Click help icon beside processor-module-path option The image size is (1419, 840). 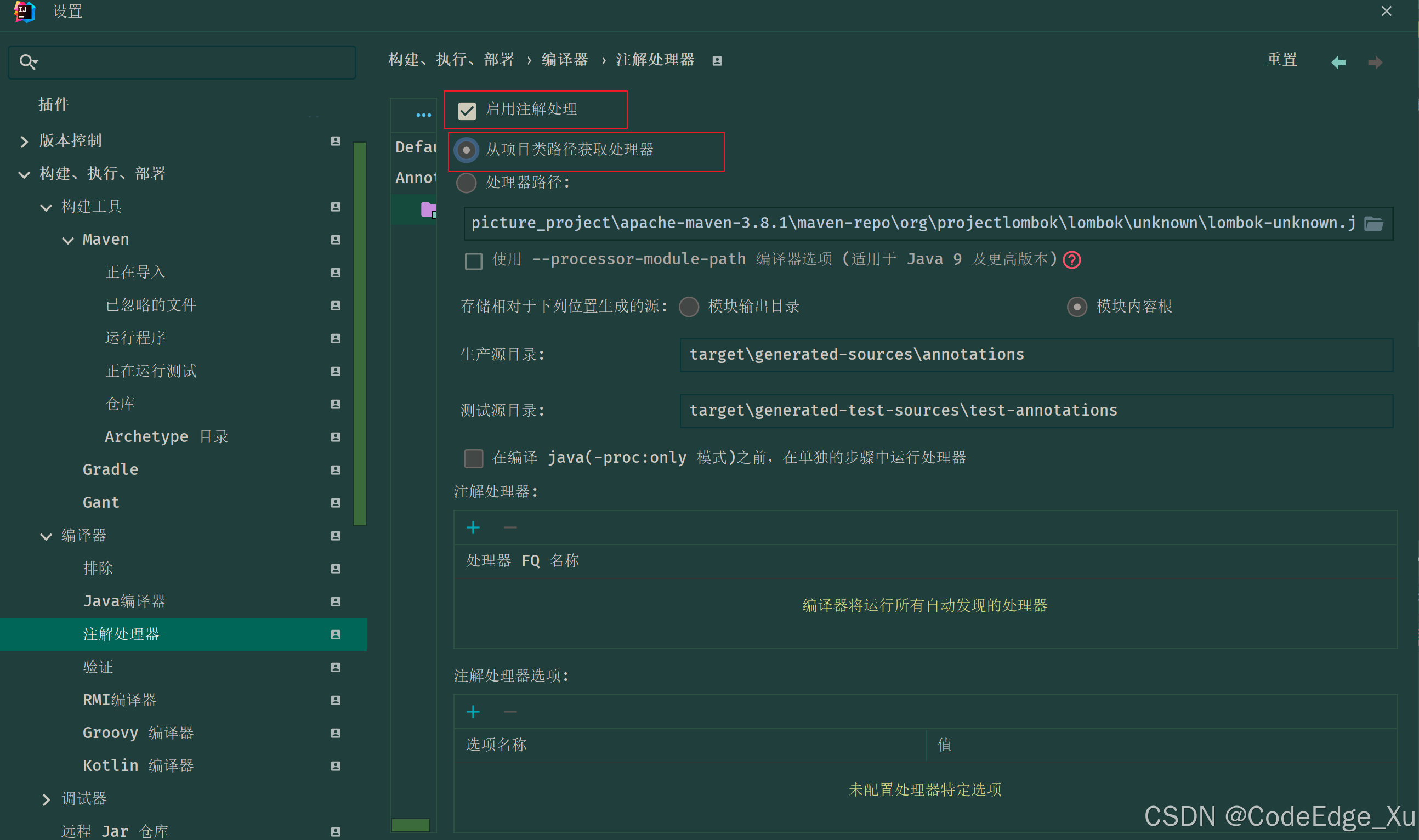pyautogui.click(x=1071, y=260)
